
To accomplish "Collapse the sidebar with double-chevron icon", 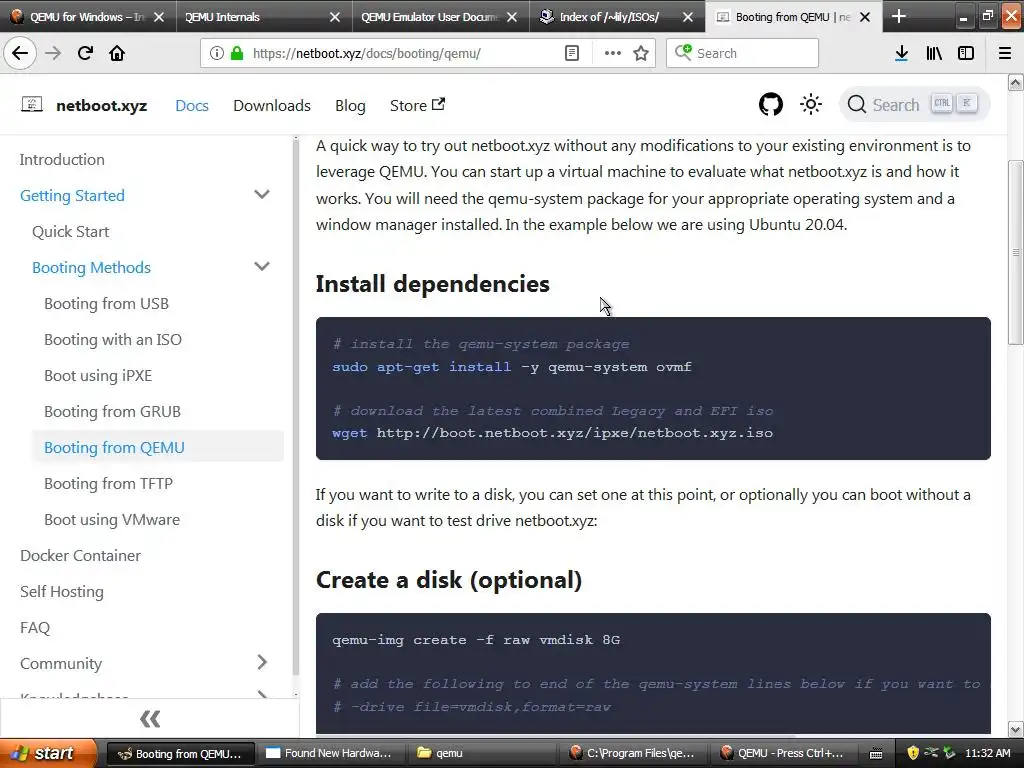I will 150,719.
